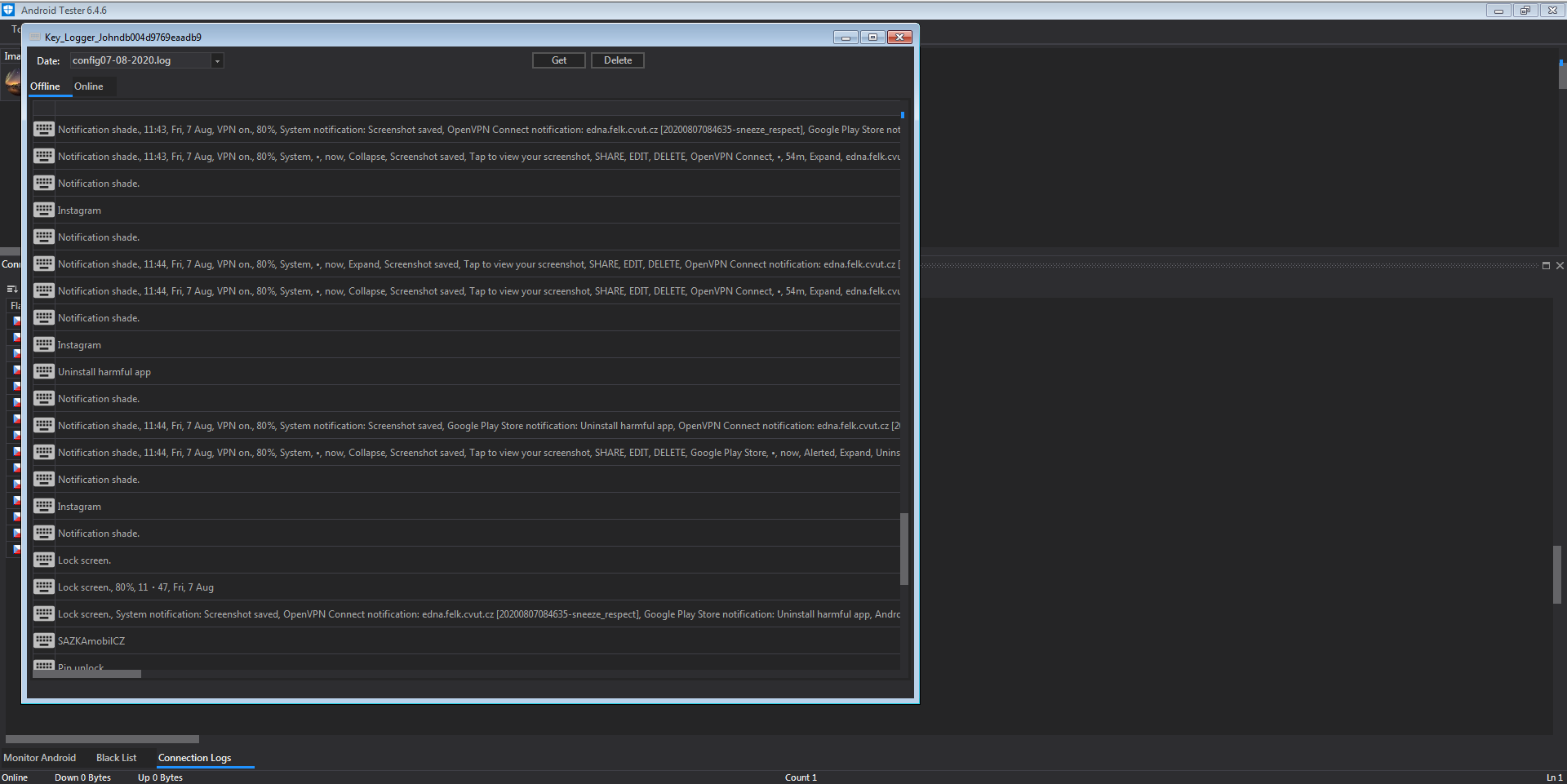Maximize the Key_Logger window
The image size is (1567, 784).
[x=872, y=38]
